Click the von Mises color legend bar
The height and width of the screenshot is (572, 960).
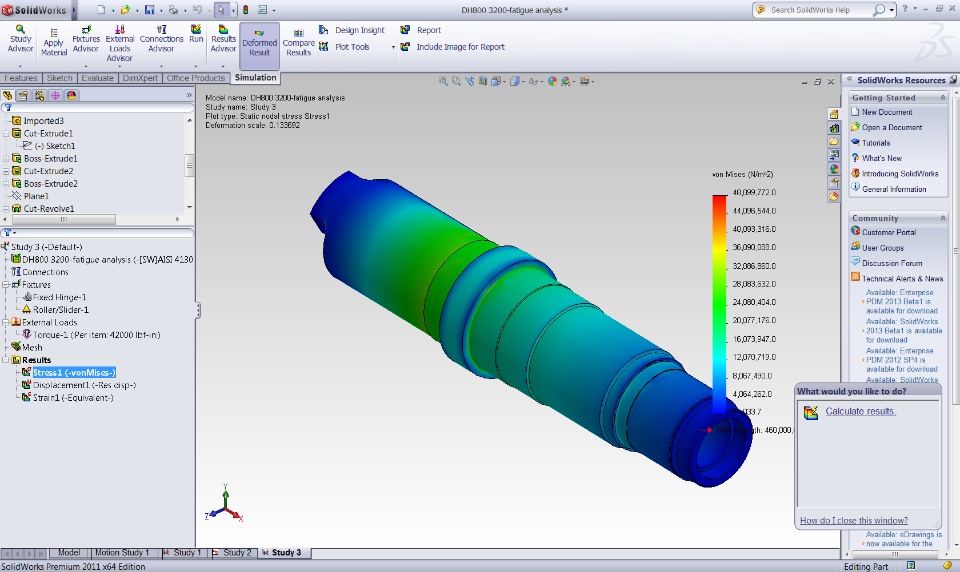tap(719, 304)
